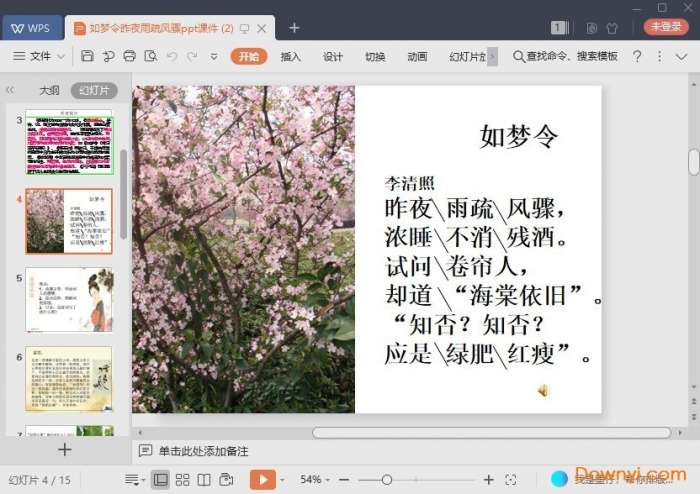Start slideshow with orange play button
Image resolution: width=700 pixels, height=494 pixels.
click(x=261, y=480)
